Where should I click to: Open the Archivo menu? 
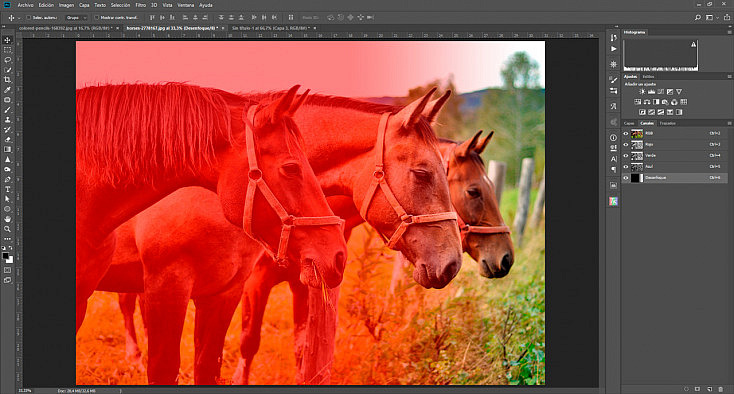pos(25,5)
